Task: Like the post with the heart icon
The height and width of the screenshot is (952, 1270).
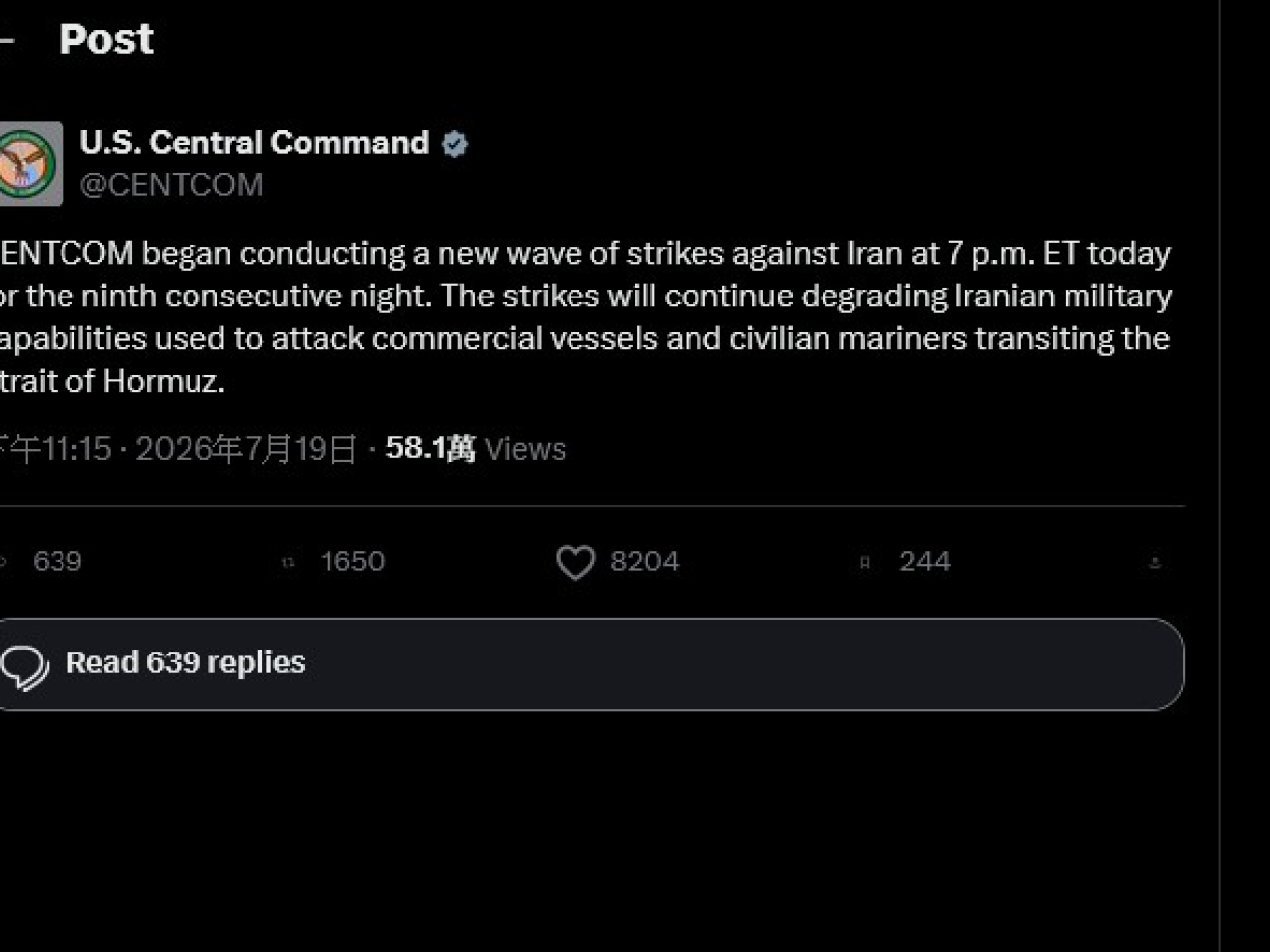Action: click(575, 562)
